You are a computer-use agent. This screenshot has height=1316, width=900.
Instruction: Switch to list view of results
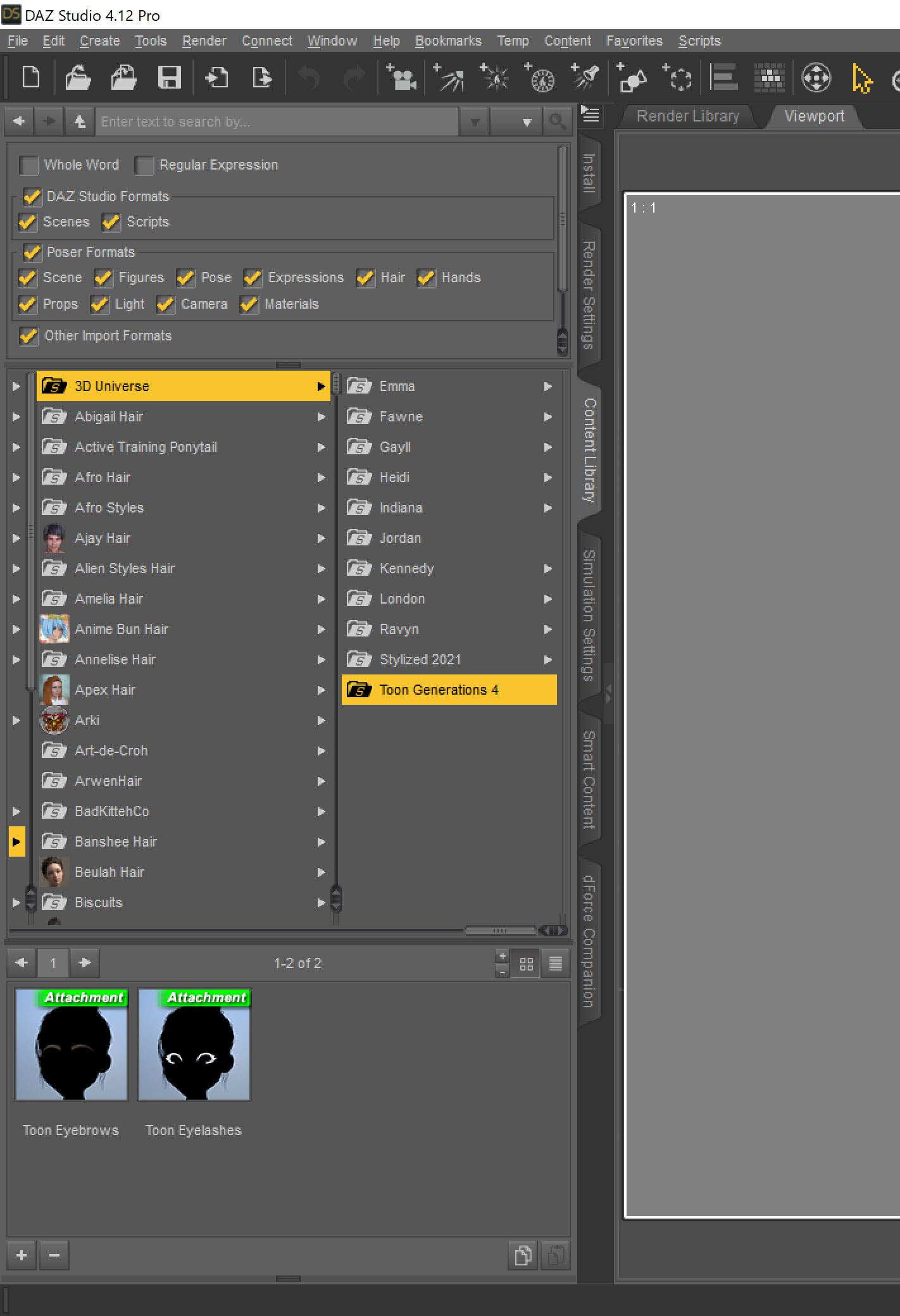(555, 964)
